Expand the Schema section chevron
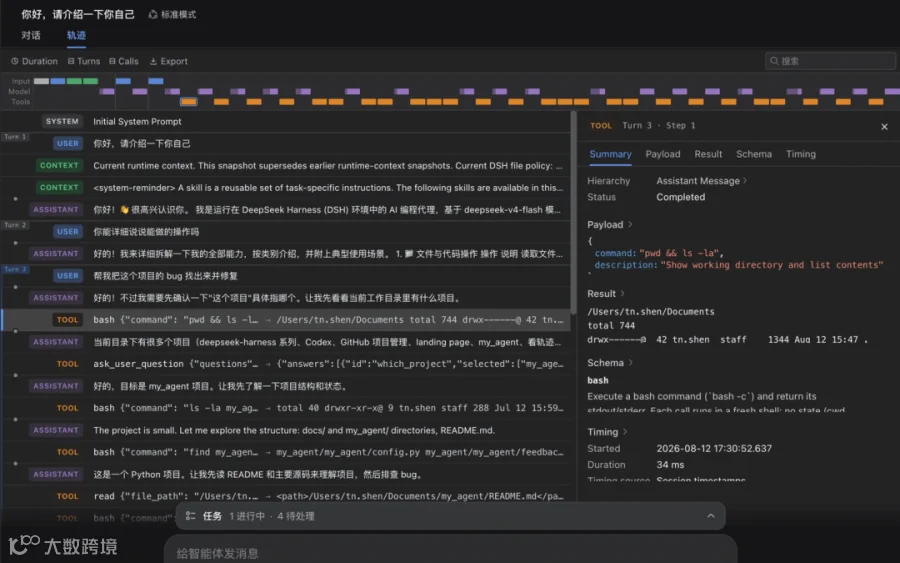Image resolution: width=900 pixels, height=563 pixels. pos(631,363)
